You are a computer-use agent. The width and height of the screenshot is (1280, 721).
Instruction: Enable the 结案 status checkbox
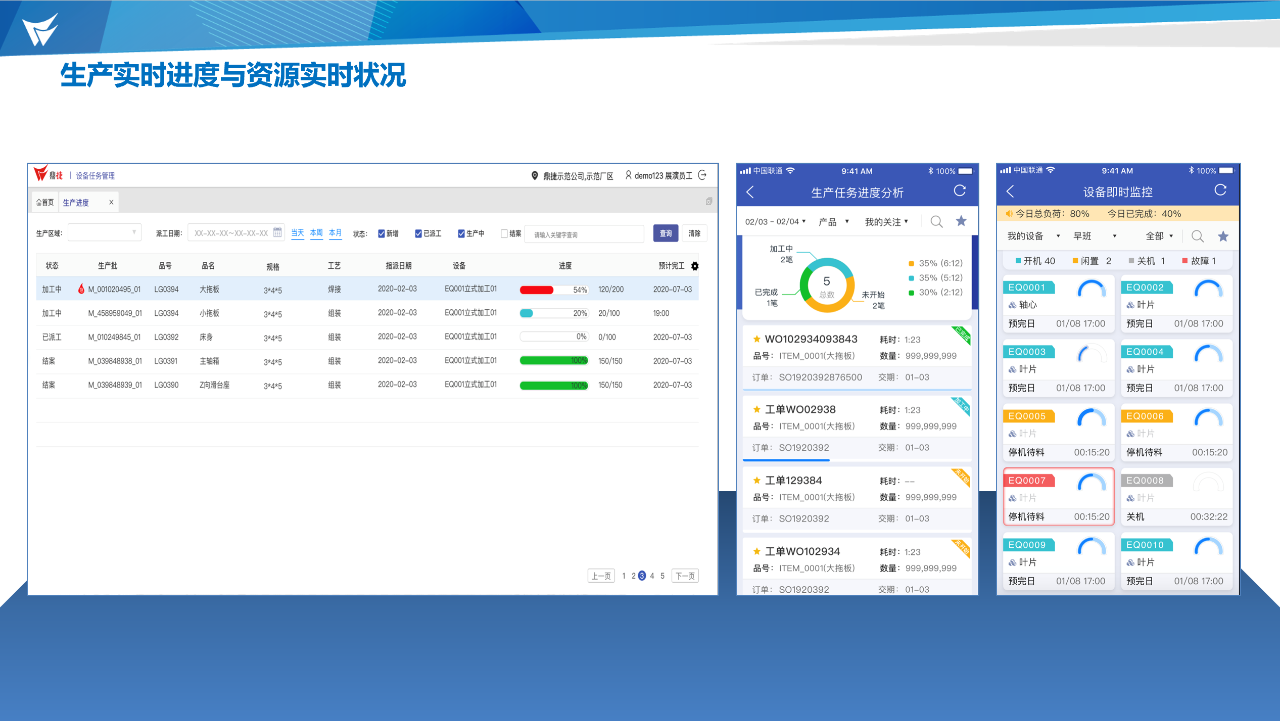(504, 234)
